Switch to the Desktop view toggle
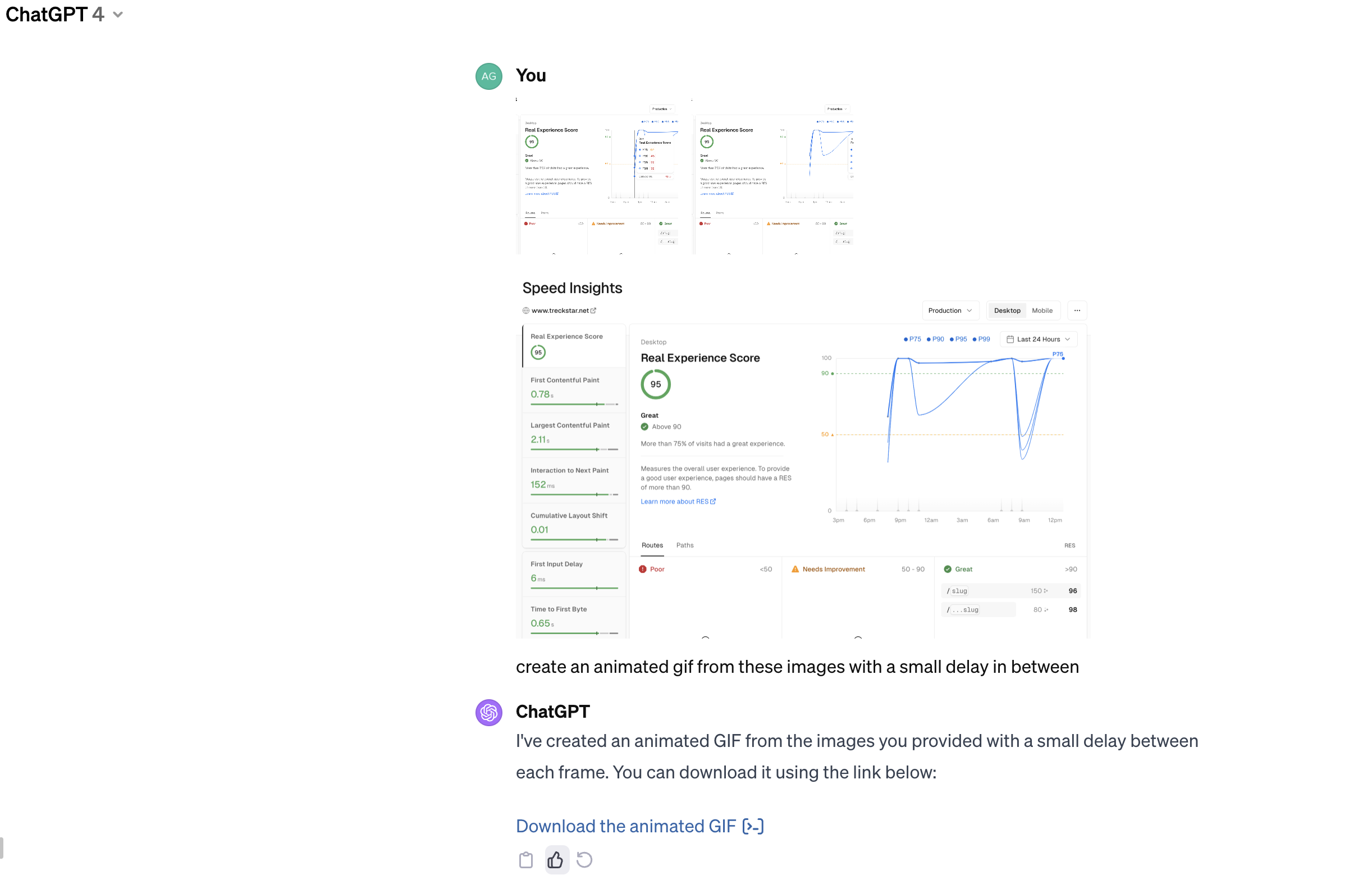 click(1007, 311)
